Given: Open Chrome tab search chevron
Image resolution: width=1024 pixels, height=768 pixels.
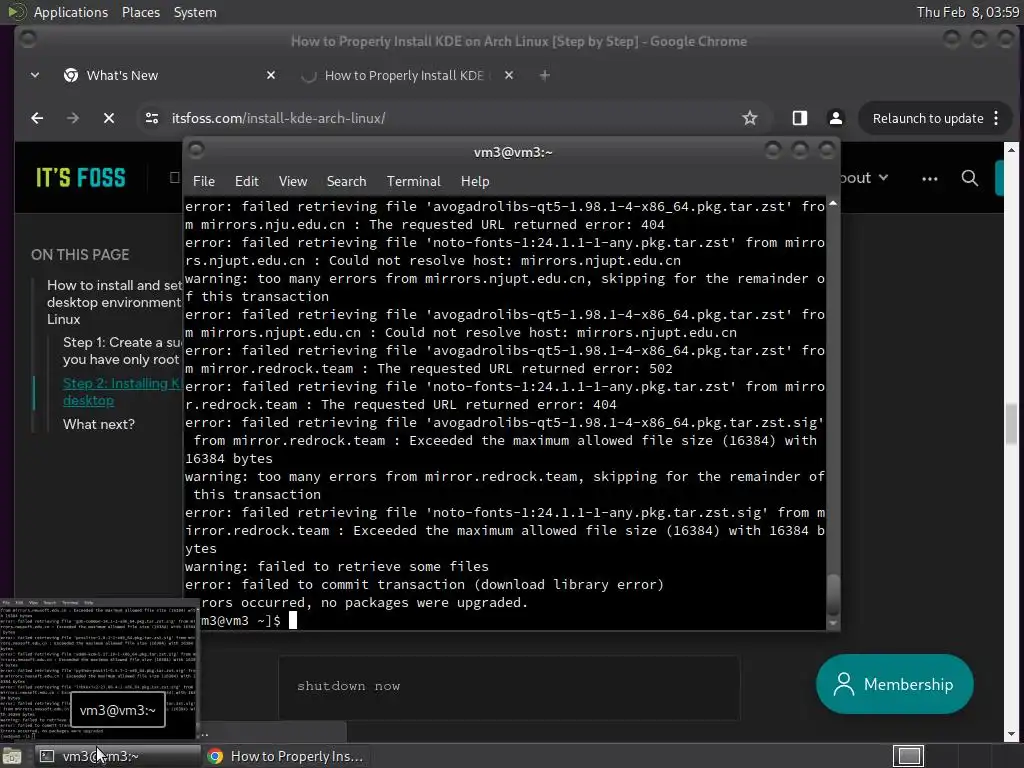Looking at the screenshot, I should pos(35,76).
